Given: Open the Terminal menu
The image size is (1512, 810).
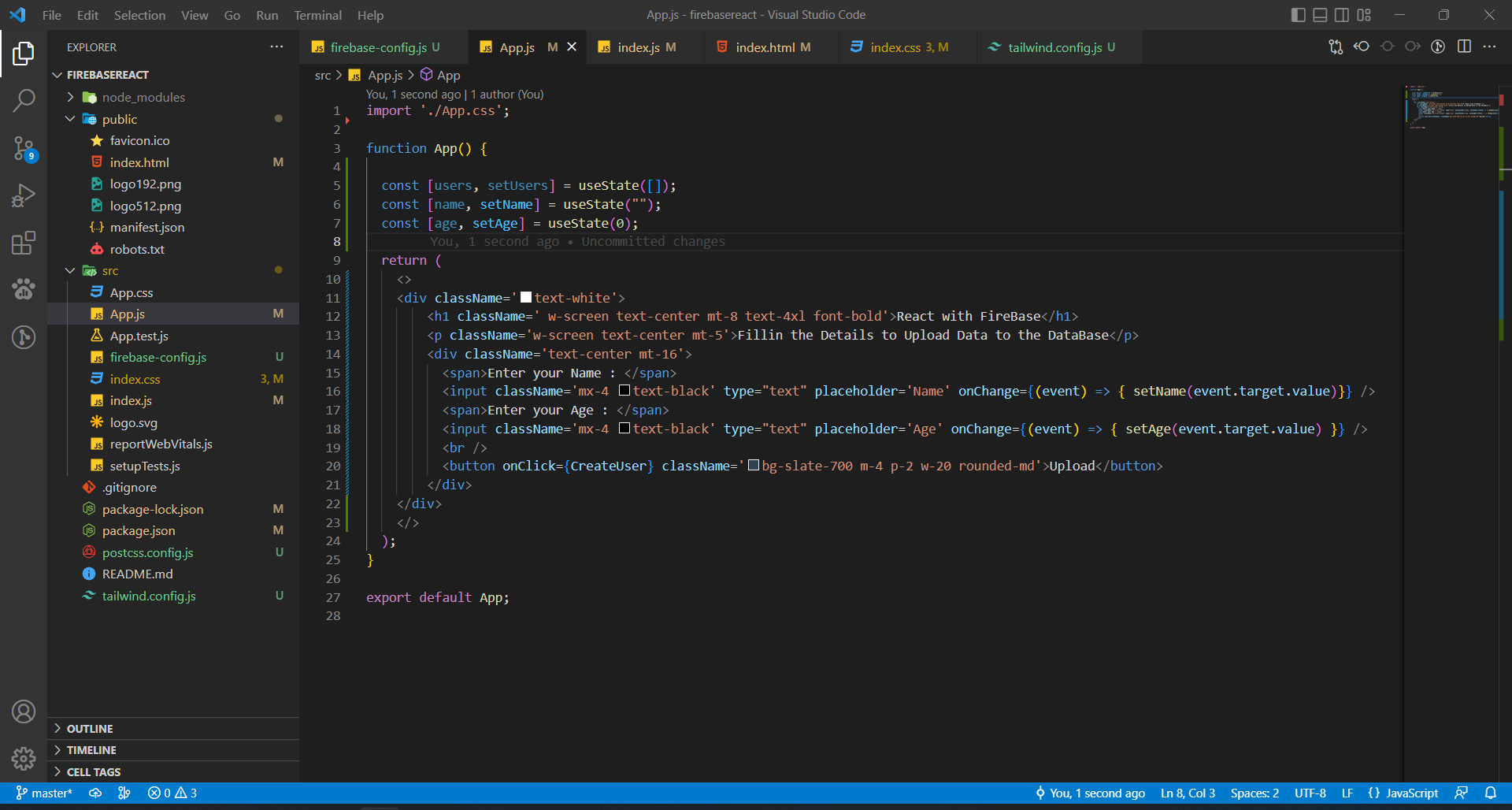Looking at the screenshot, I should 317,15.
